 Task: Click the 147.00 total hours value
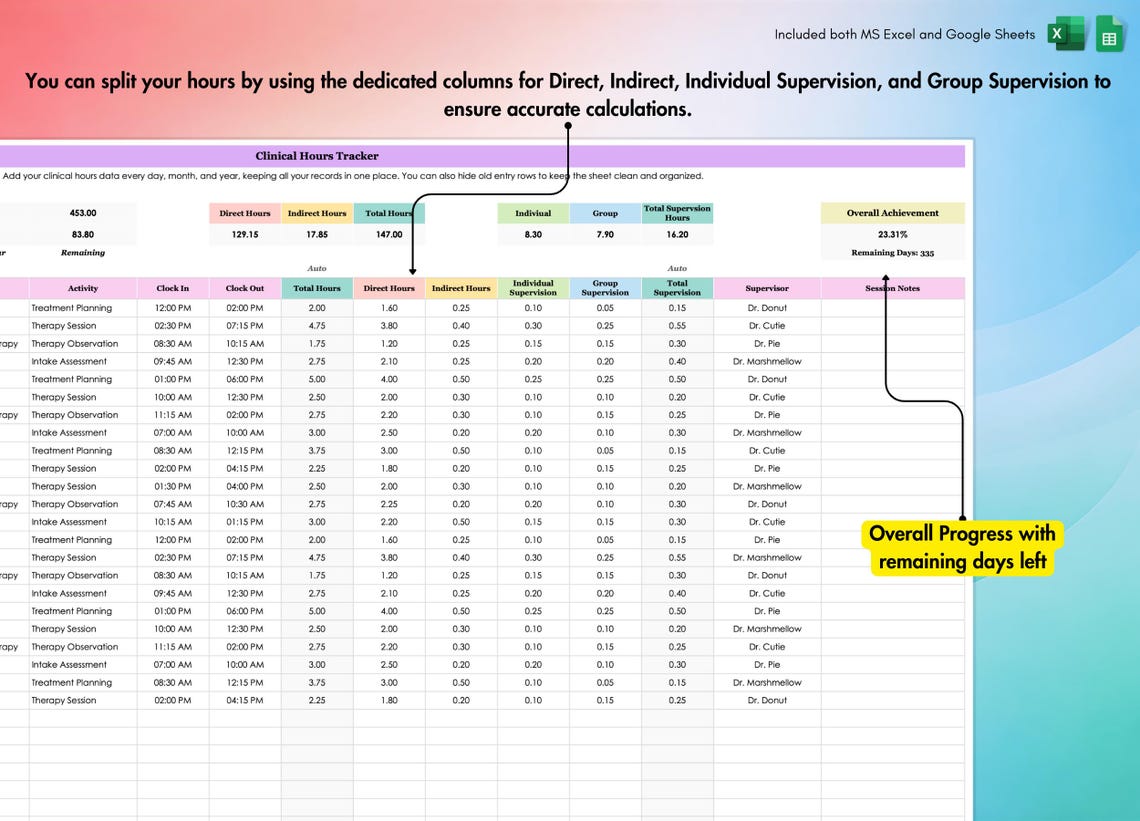[x=389, y=234]
